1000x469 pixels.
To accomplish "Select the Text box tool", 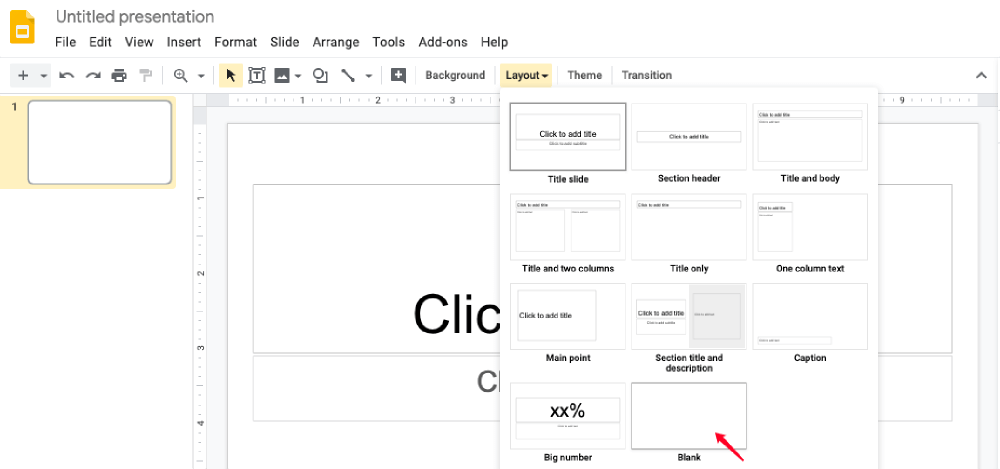I will pos(257,75).
